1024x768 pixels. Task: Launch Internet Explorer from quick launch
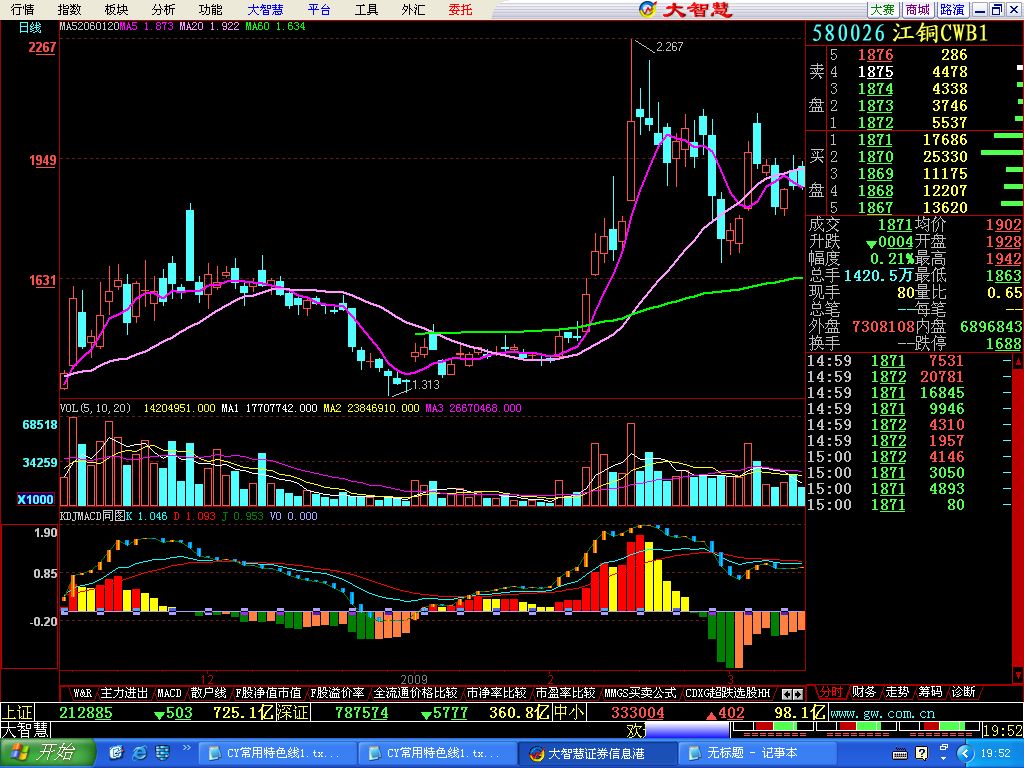tap(140, 753)
